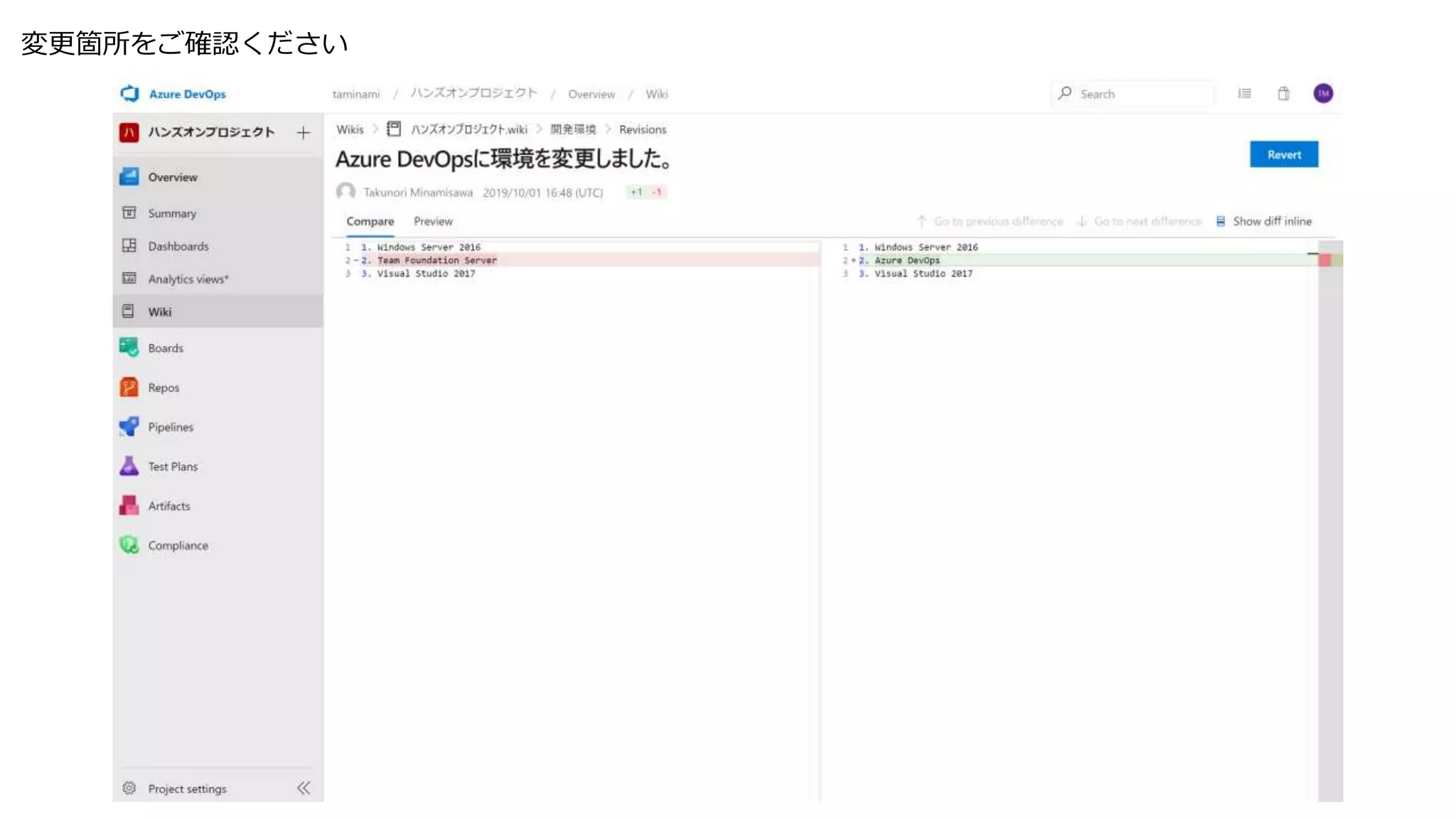Open the Summary menu entry label
The height and width of the screenshot is (819, 1456).
coord(172,213)
